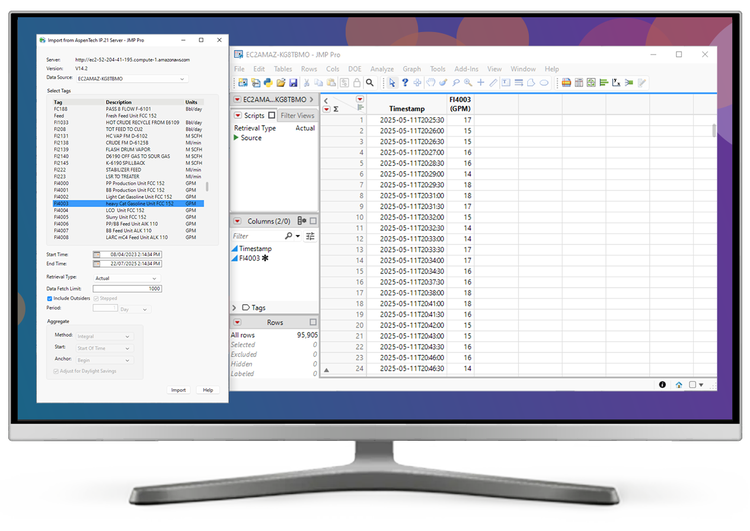Expand the Tags section chevron

coord(234,308)
